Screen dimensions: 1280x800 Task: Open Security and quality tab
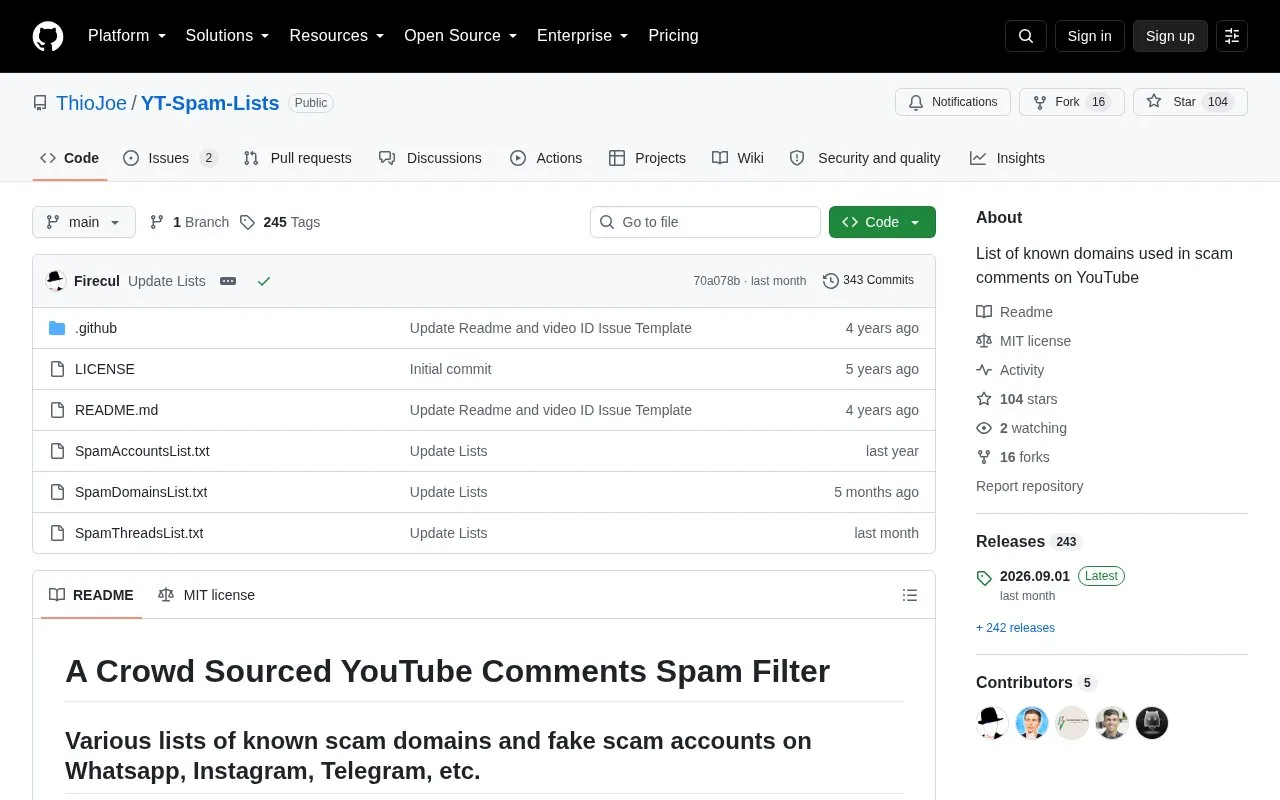[x=865, y=158]
